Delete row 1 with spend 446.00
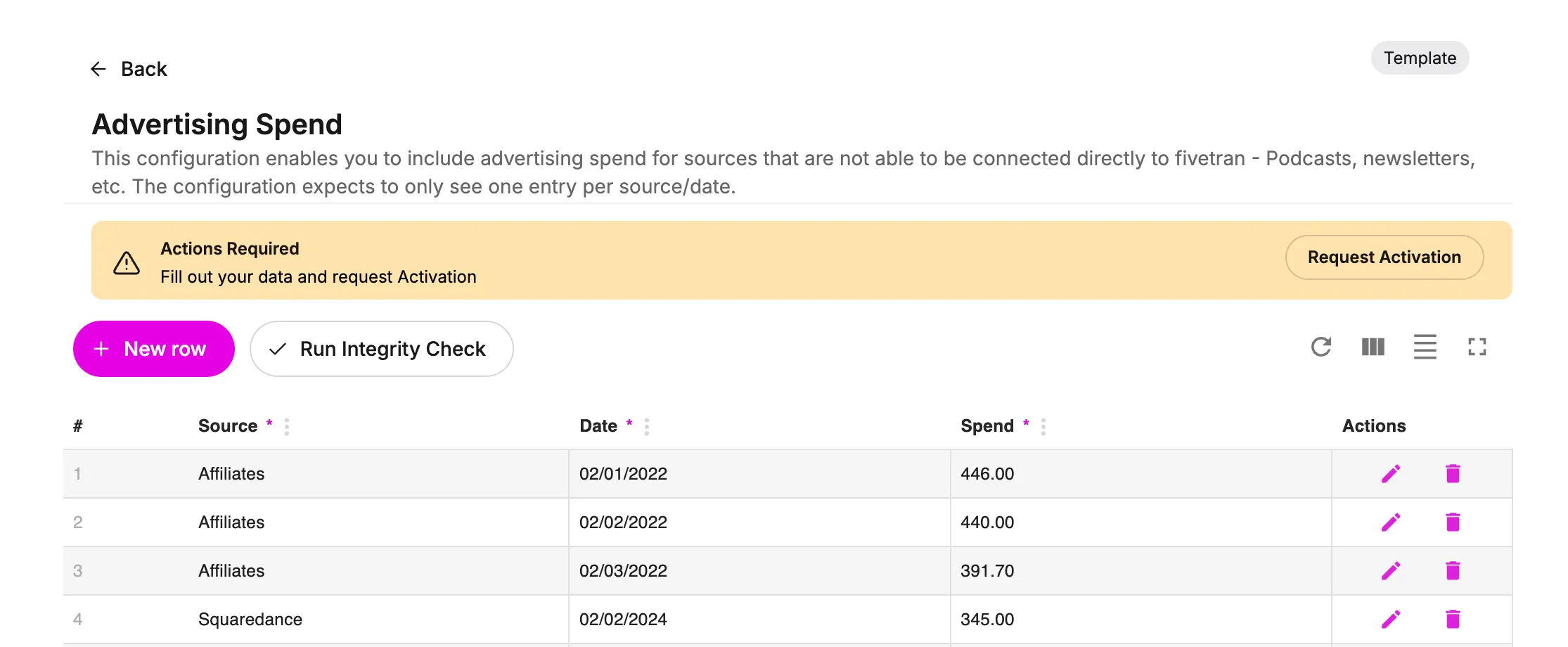The height and width of the screenshot is (647, 1568). coord(1453,474)
